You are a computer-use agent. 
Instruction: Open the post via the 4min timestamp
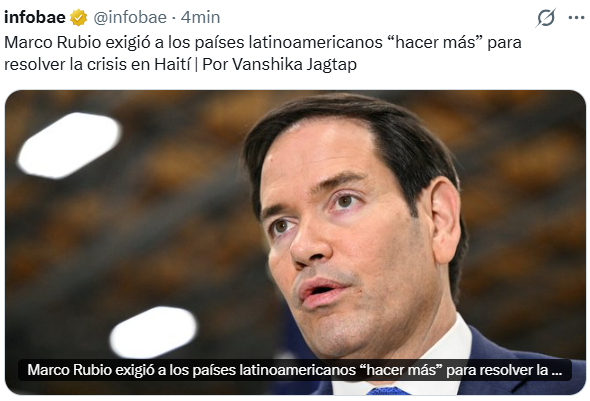point(200,17)
